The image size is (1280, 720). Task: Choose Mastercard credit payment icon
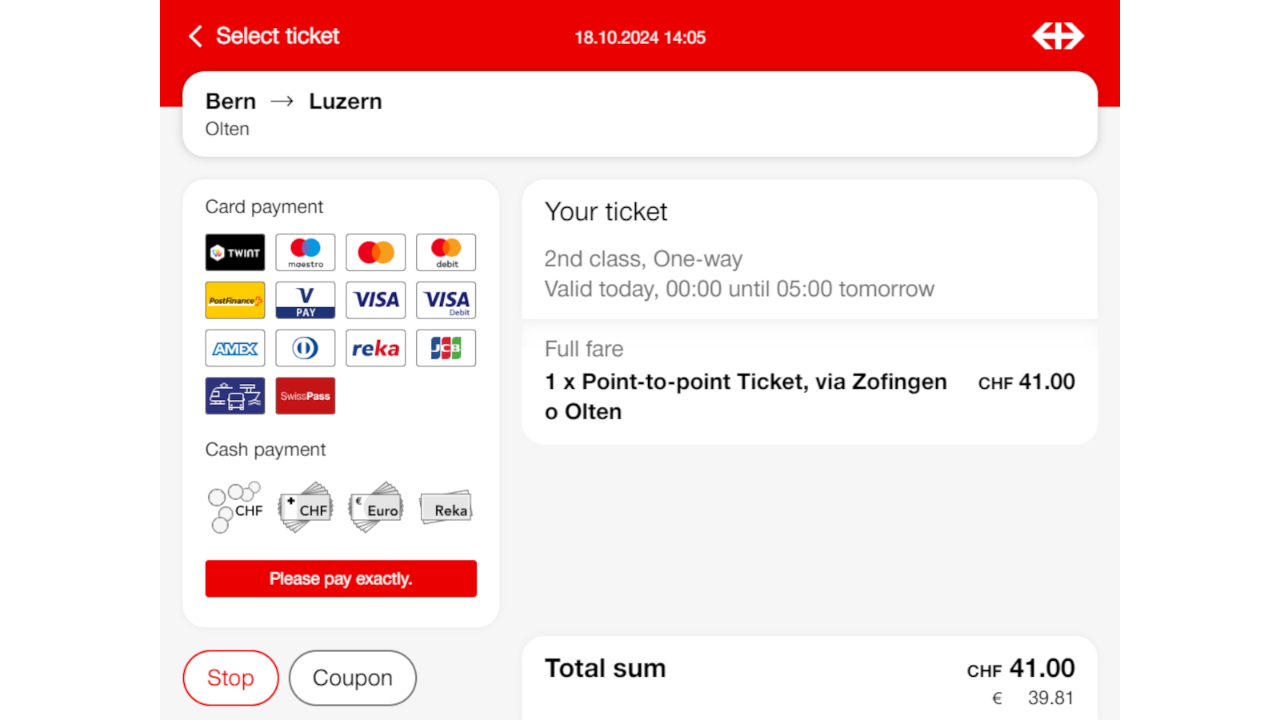click(x=376, y=253)
